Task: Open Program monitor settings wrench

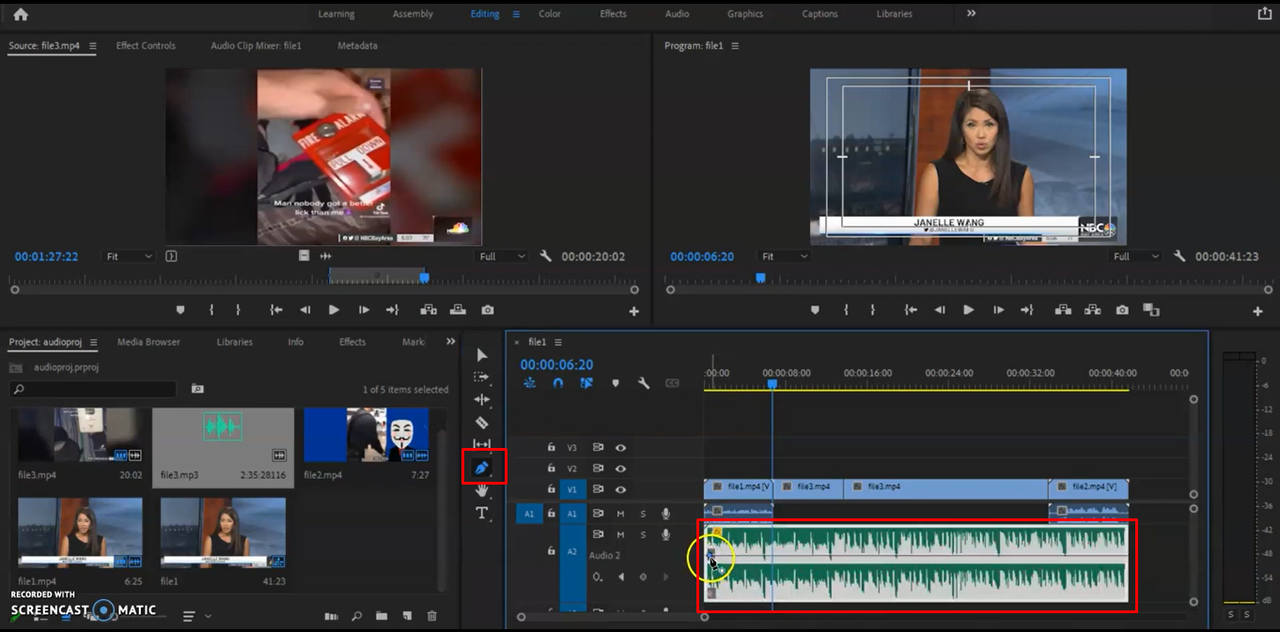Action: point(1180,256)
